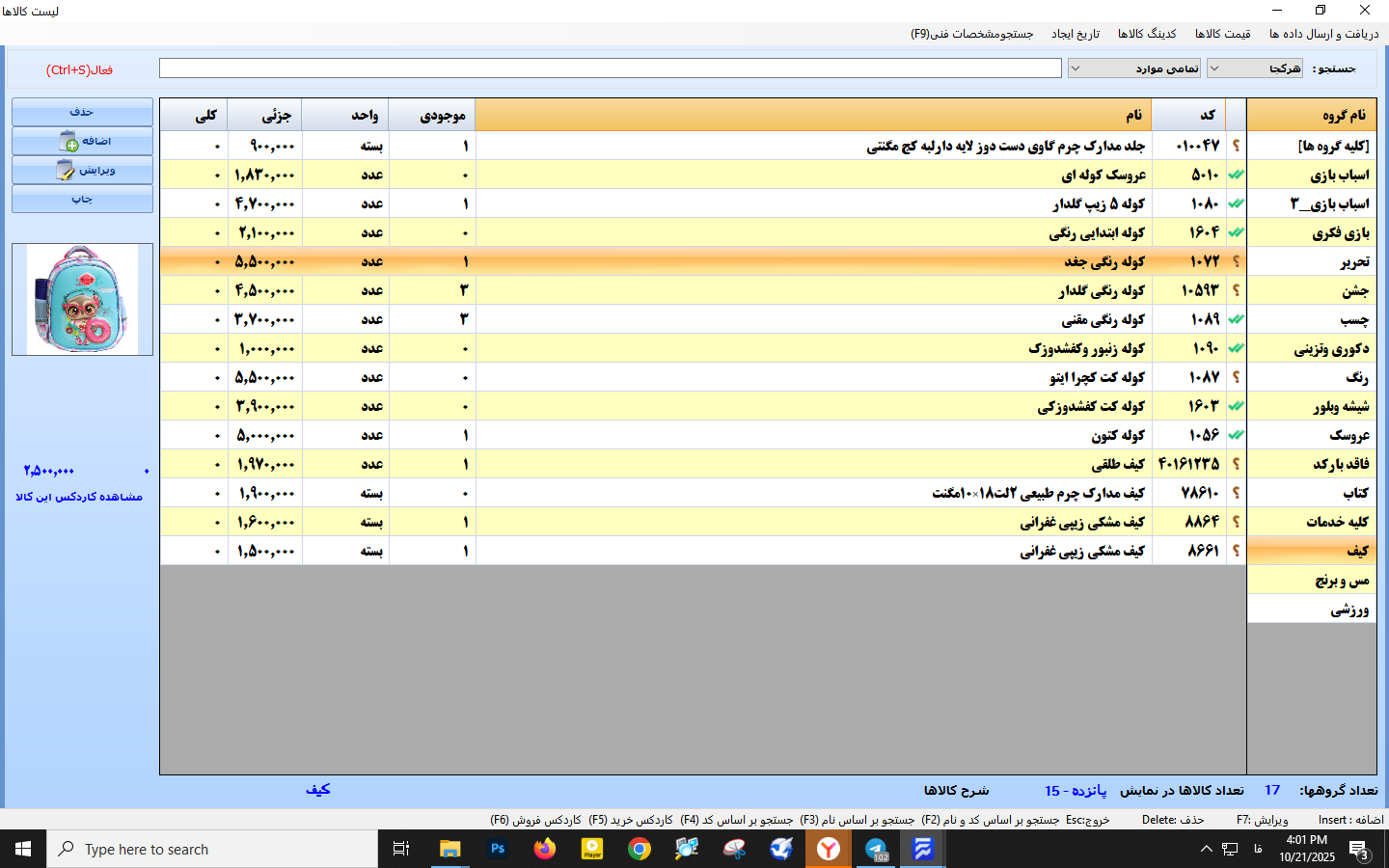The height and width of the screenshot is (868, 1389).
Task: Click the pencil icon on Edit (ویرایش) button
Action: [x=65, y=171]
